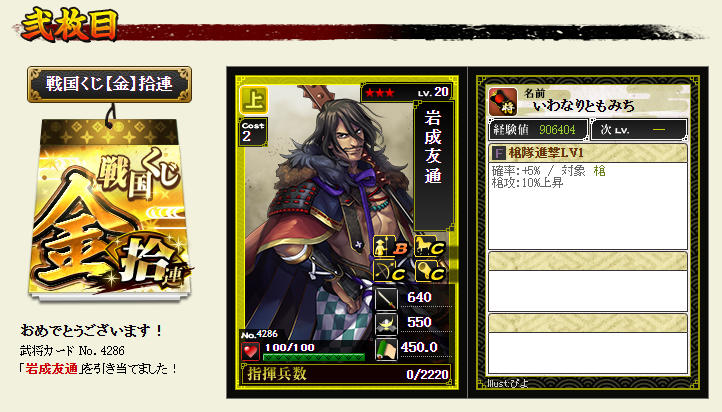Click the green scroll intelligence icon

click(386, 349)
